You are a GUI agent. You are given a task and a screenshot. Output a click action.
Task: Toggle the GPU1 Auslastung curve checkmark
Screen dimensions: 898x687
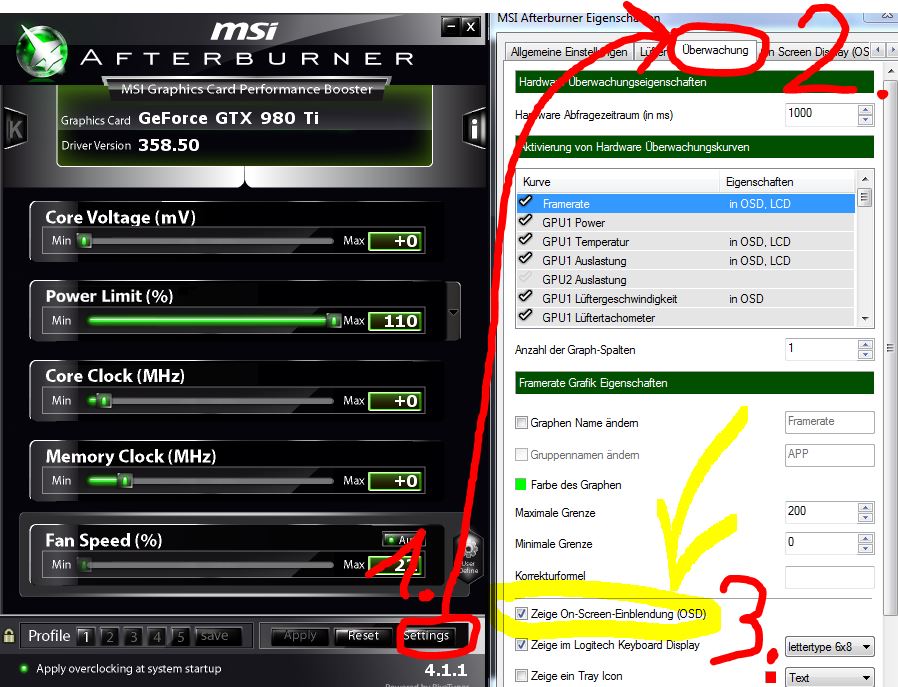pos(525,258)
